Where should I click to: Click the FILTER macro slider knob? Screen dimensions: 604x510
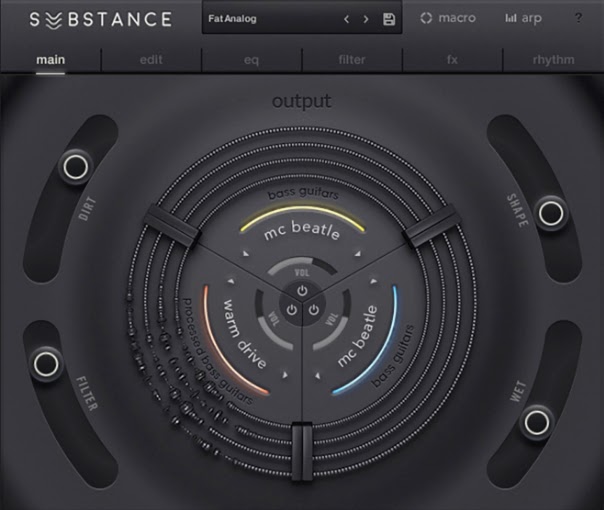(x=46, y=363)
